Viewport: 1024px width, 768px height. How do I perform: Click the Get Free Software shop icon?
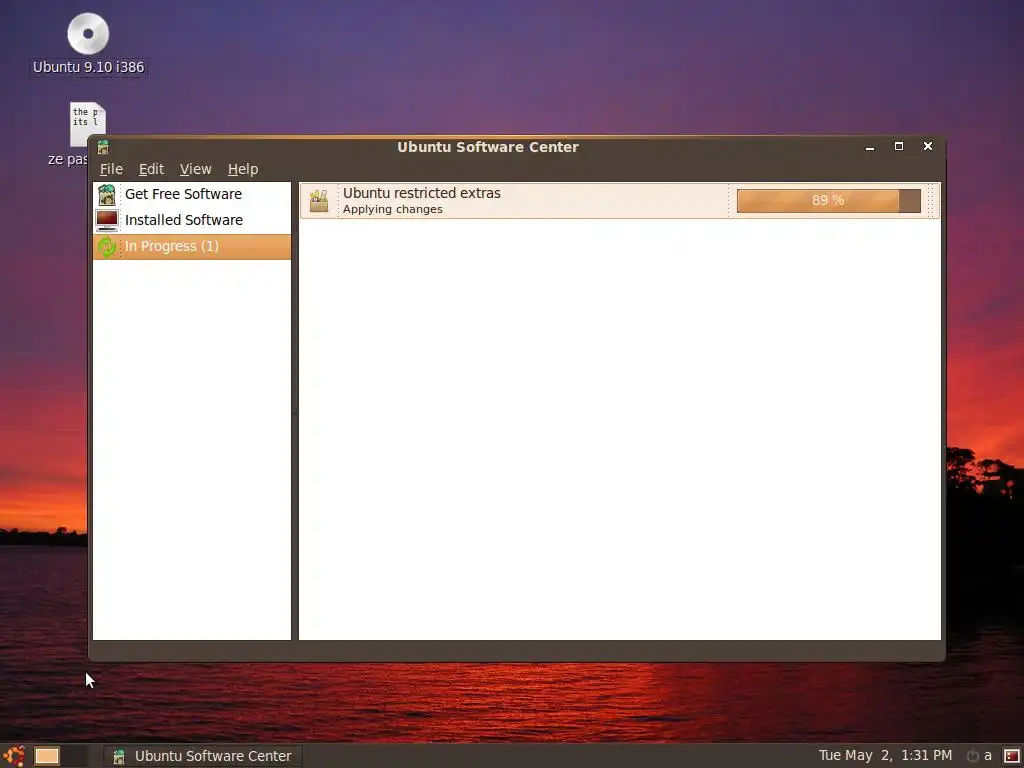106,195
